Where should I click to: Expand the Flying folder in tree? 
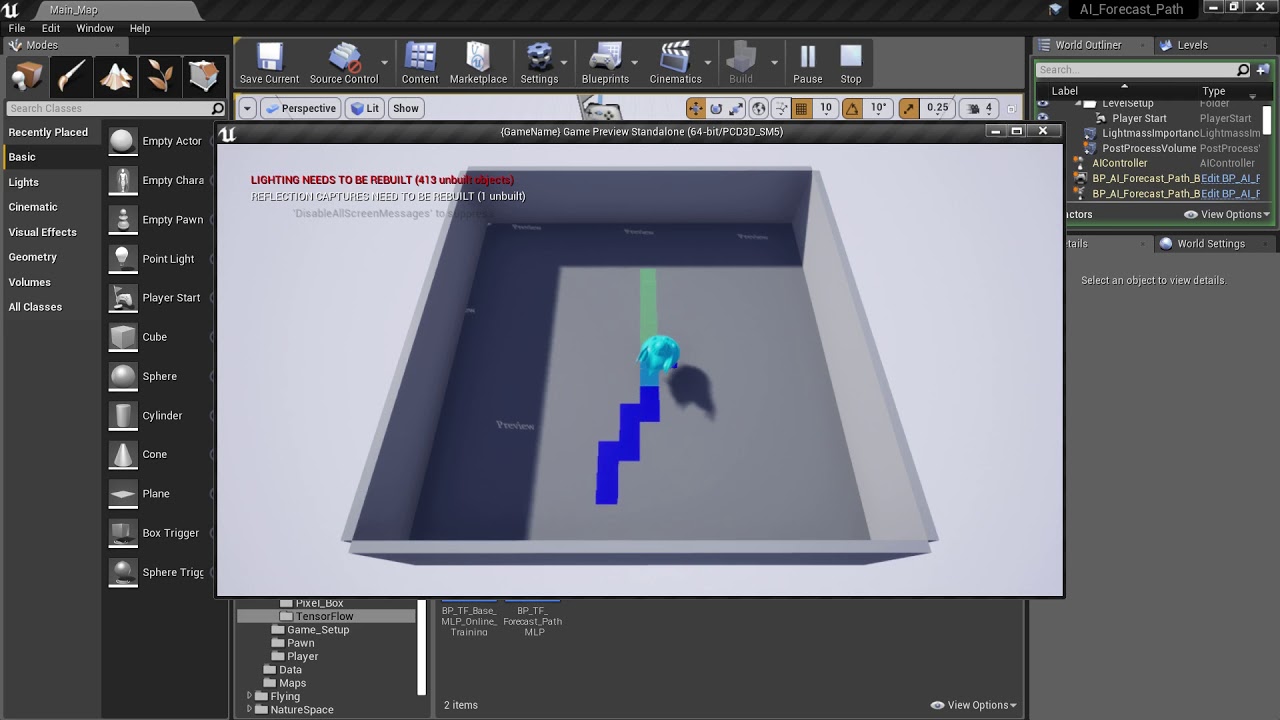[250, 696]
